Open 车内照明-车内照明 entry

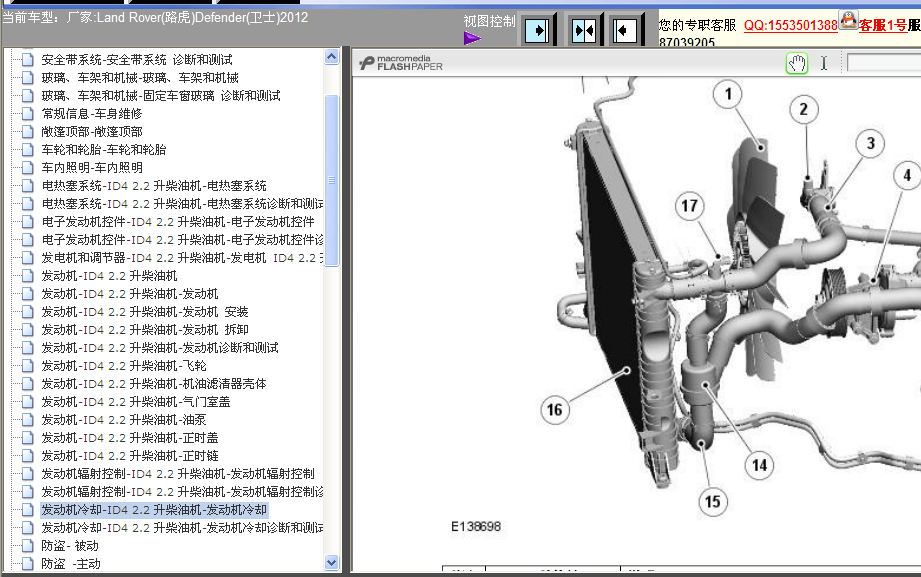92,168
